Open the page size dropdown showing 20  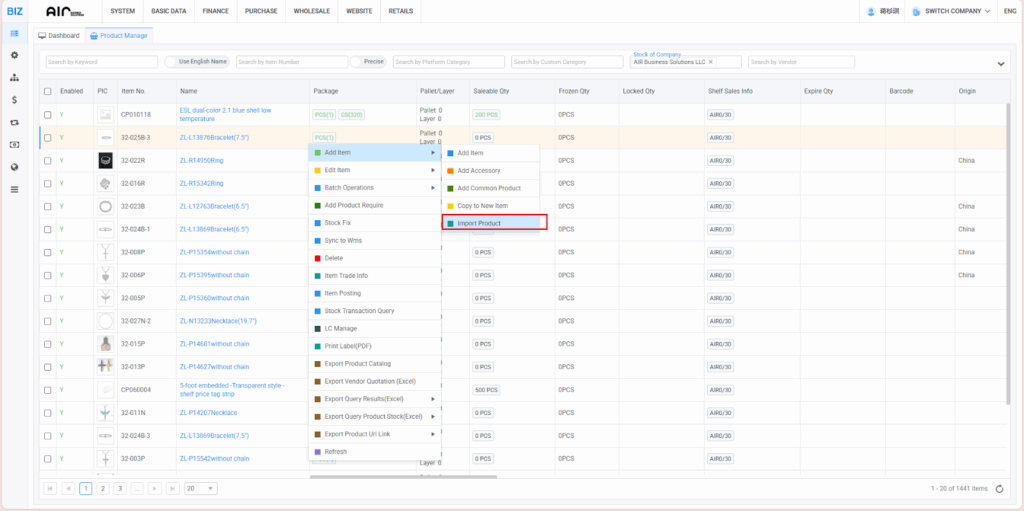(x=201, y=488)
